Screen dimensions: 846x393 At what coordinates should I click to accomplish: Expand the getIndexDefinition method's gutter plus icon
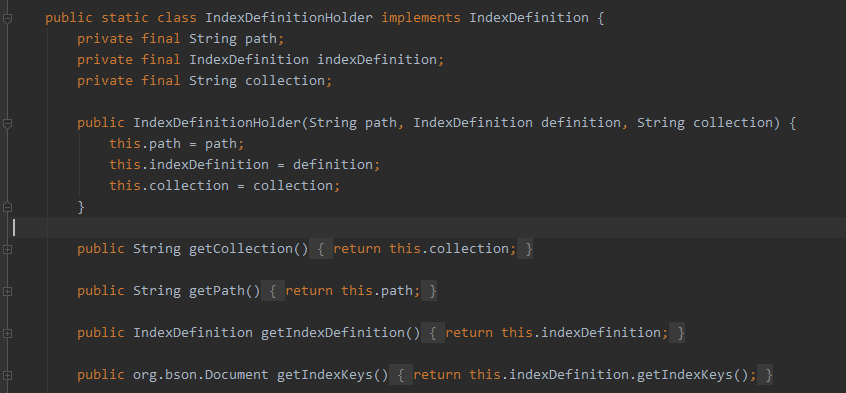pyautogui.click(x=7, y=334)
